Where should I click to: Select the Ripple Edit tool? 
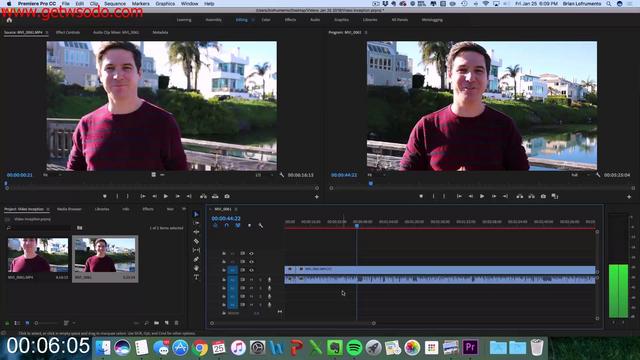[x=196, y=232]
